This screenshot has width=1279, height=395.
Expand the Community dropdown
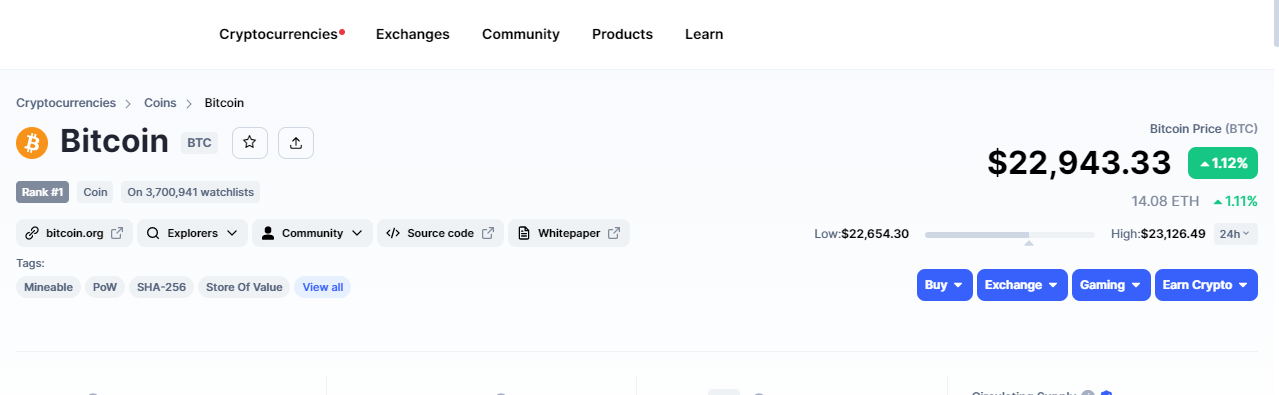click(312, 233)
